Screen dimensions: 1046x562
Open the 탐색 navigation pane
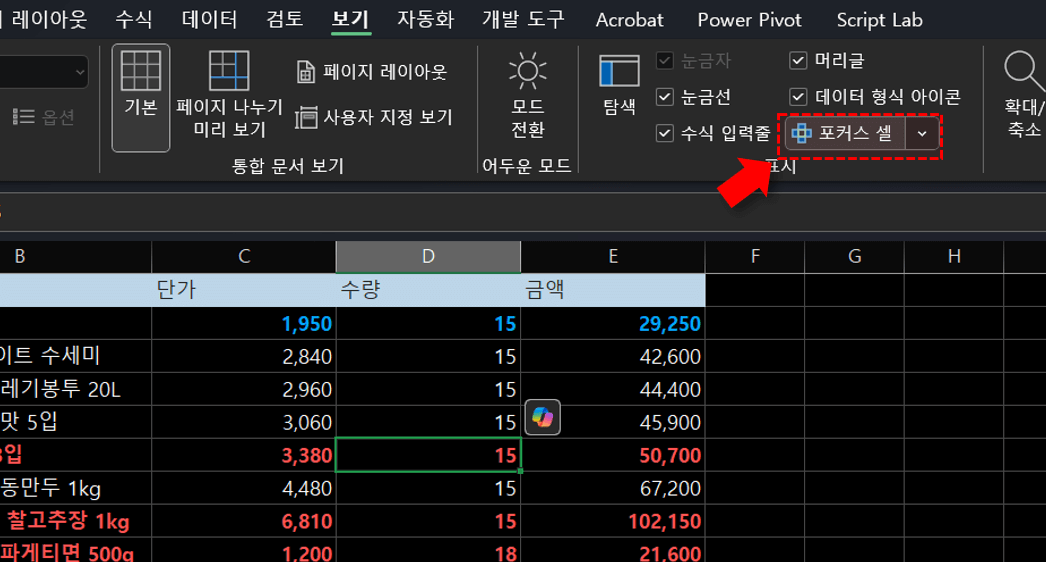point(619,73)
